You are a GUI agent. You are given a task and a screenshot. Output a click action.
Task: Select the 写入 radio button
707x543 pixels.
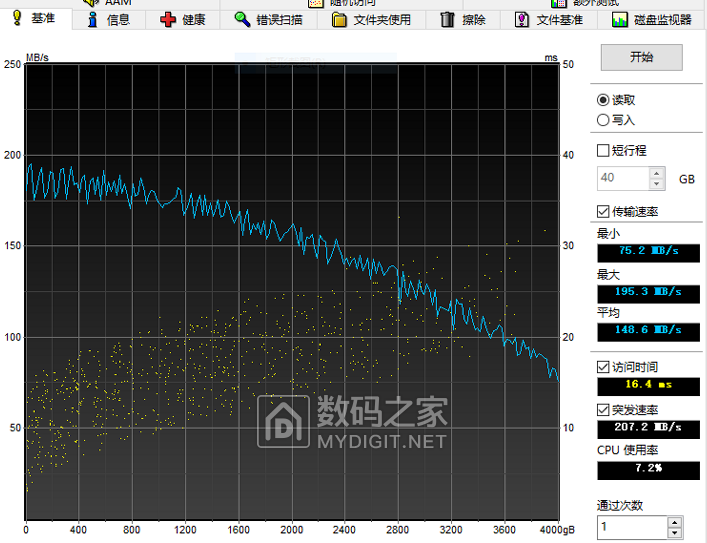[603, 120]
